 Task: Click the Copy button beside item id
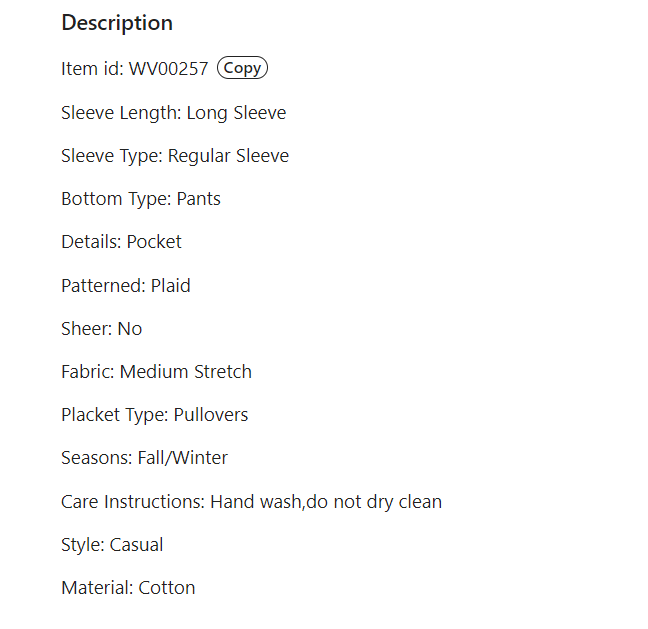click(243, 68)
